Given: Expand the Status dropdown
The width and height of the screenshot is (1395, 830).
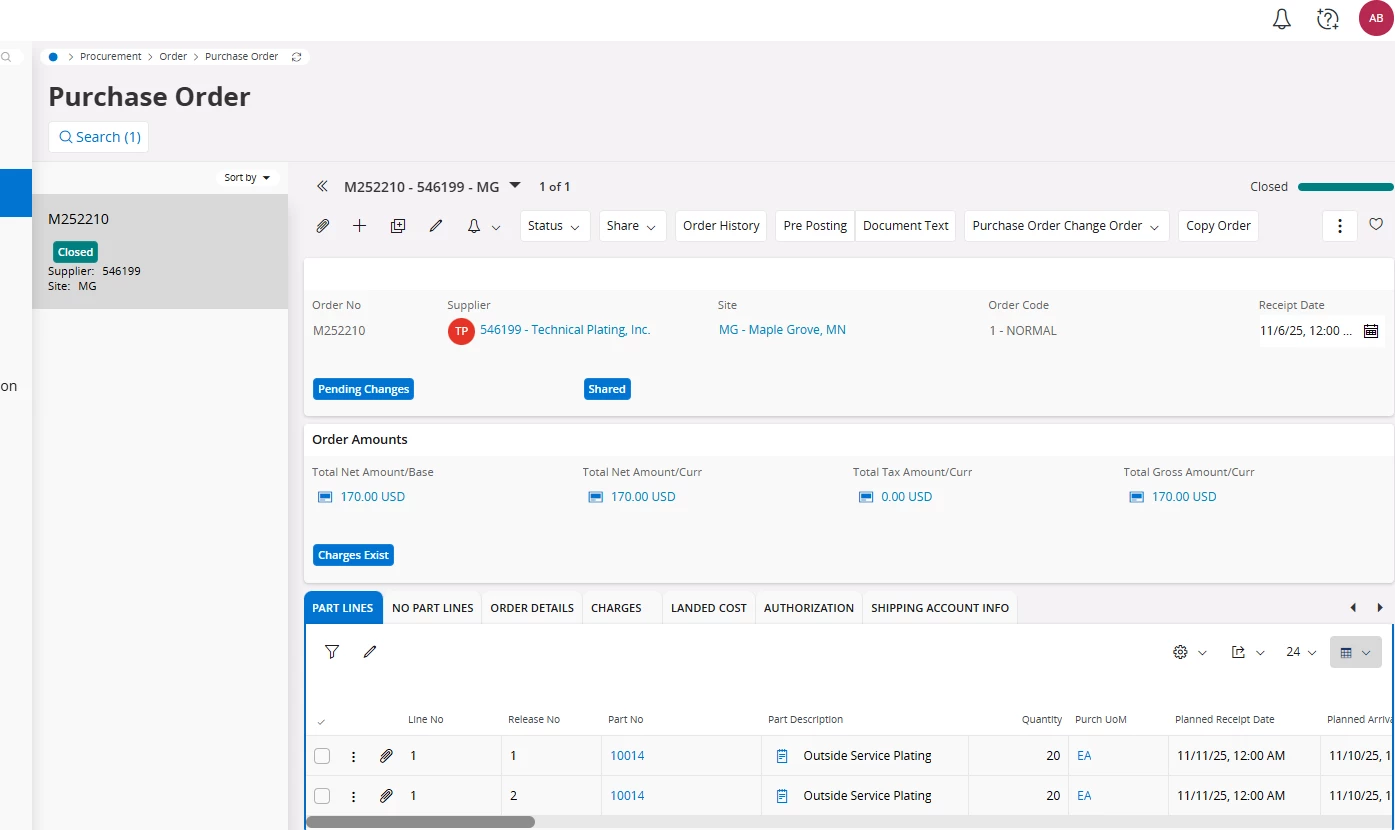Looking at the screenshot, I should point(554,226).
